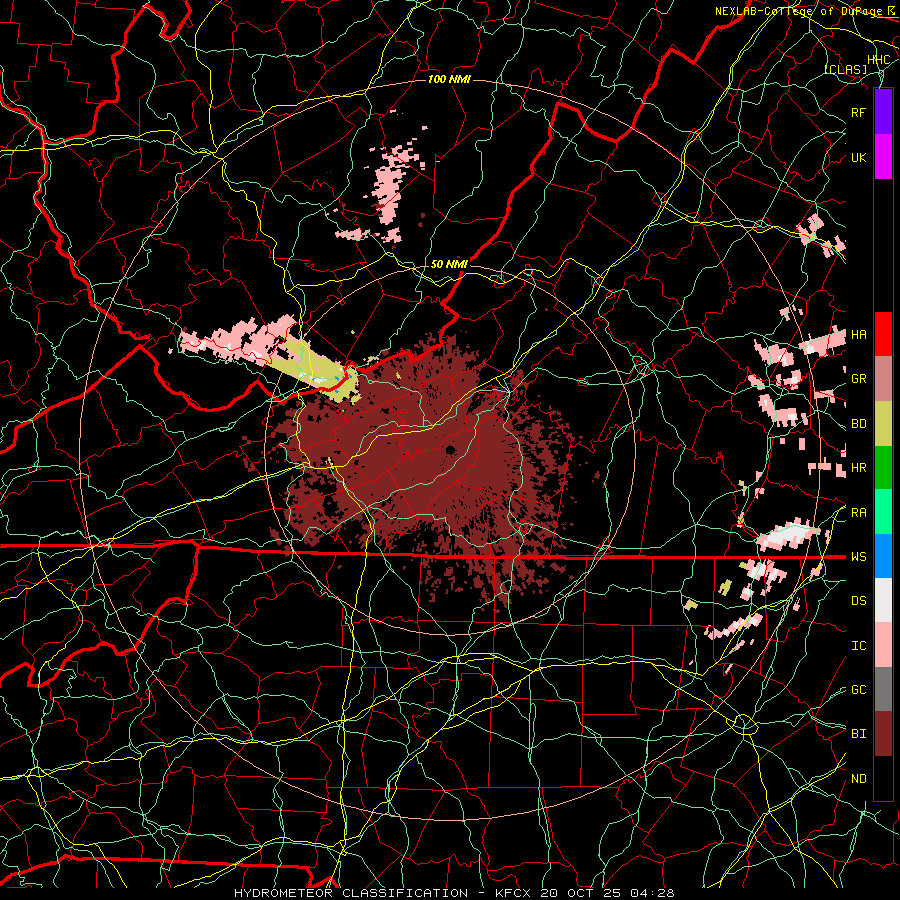This screenshot has height=900, width=900.
Task: Click the WS blue legend swatch
Action: pyautogui.click(x=883, y=556)
